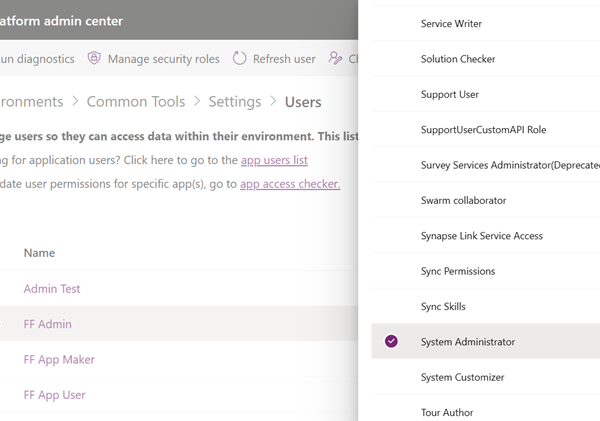Navigate to Settings in the breadcrumb
The image size is (600, 421).
(235, 102)
